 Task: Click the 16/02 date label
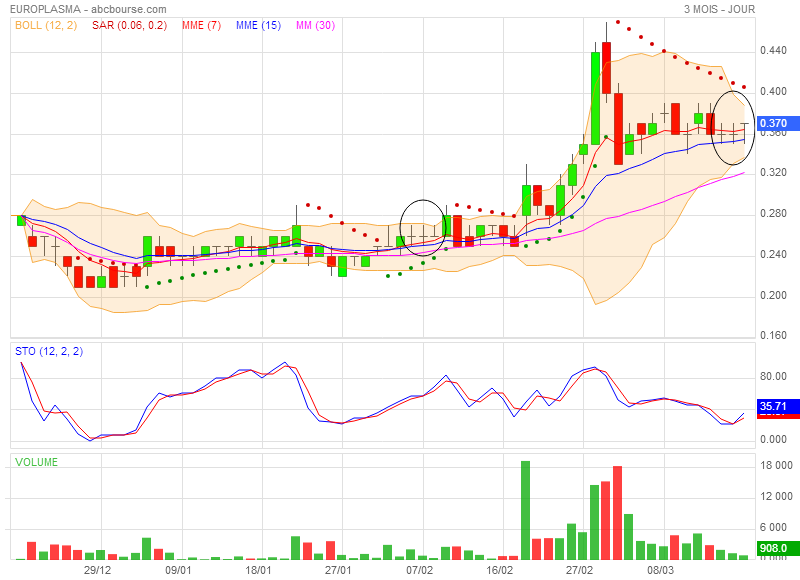coord(499,570)
